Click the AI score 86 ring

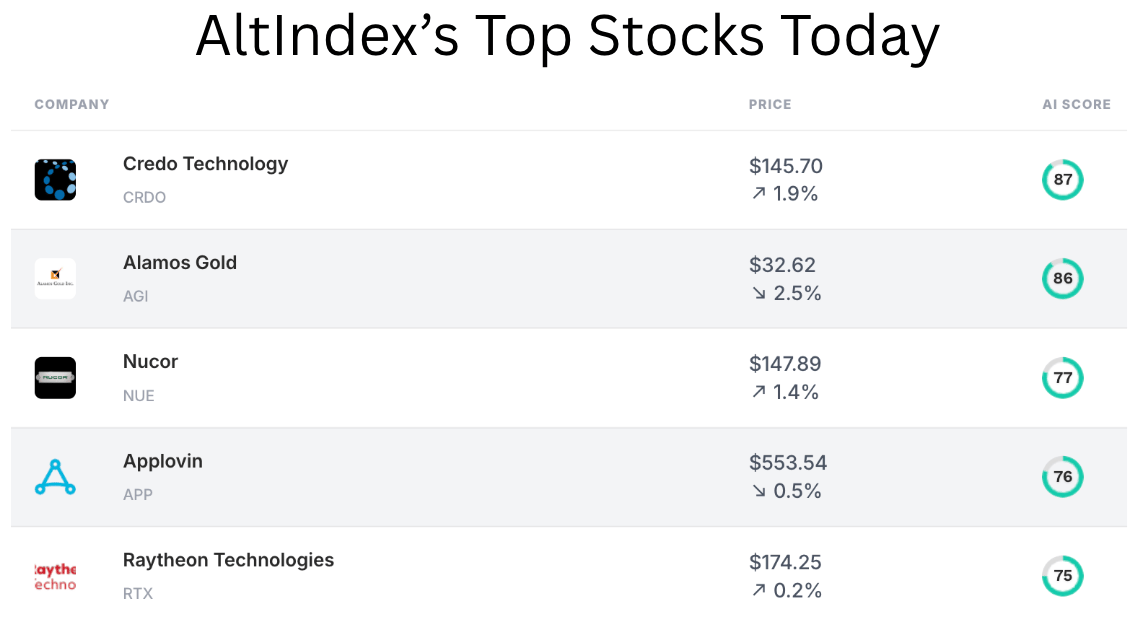1062,279
